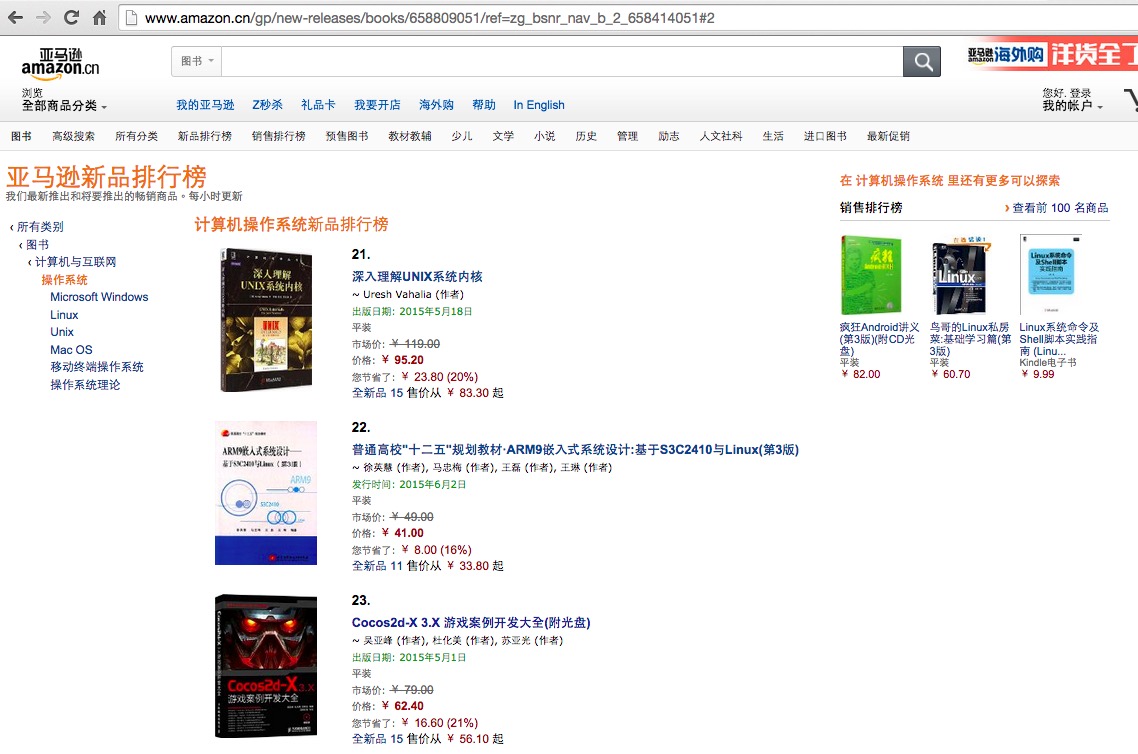Open the Z秒杀 deals link
Screen dimensions: 1138x754
coord(267,105)
